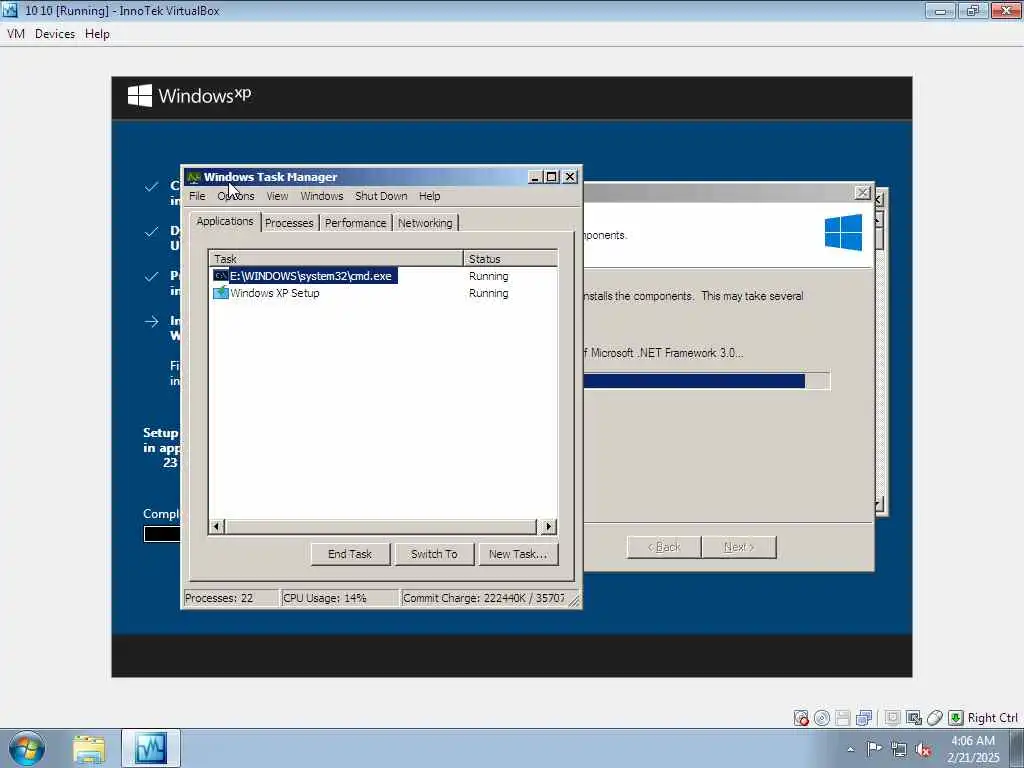Viewport: 1024px width, 768px height.
Task: Click the CD/DVD drive indicator icon
Action: click(822, 718)
